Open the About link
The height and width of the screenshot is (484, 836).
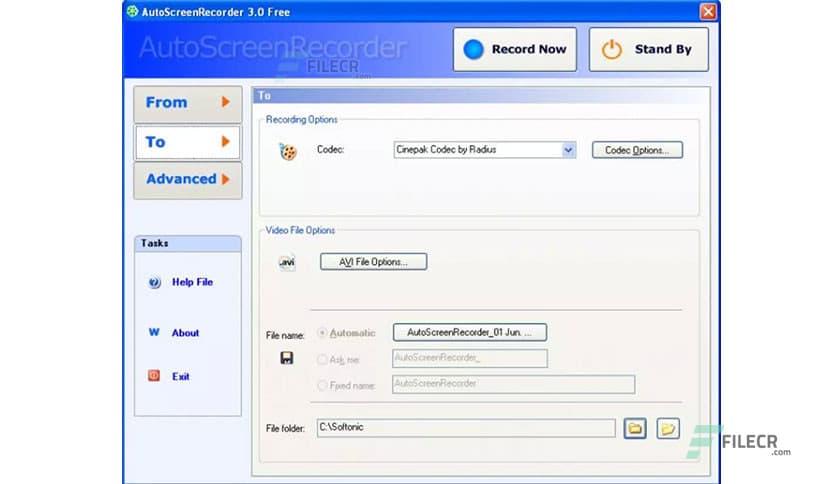pos(185,333)
